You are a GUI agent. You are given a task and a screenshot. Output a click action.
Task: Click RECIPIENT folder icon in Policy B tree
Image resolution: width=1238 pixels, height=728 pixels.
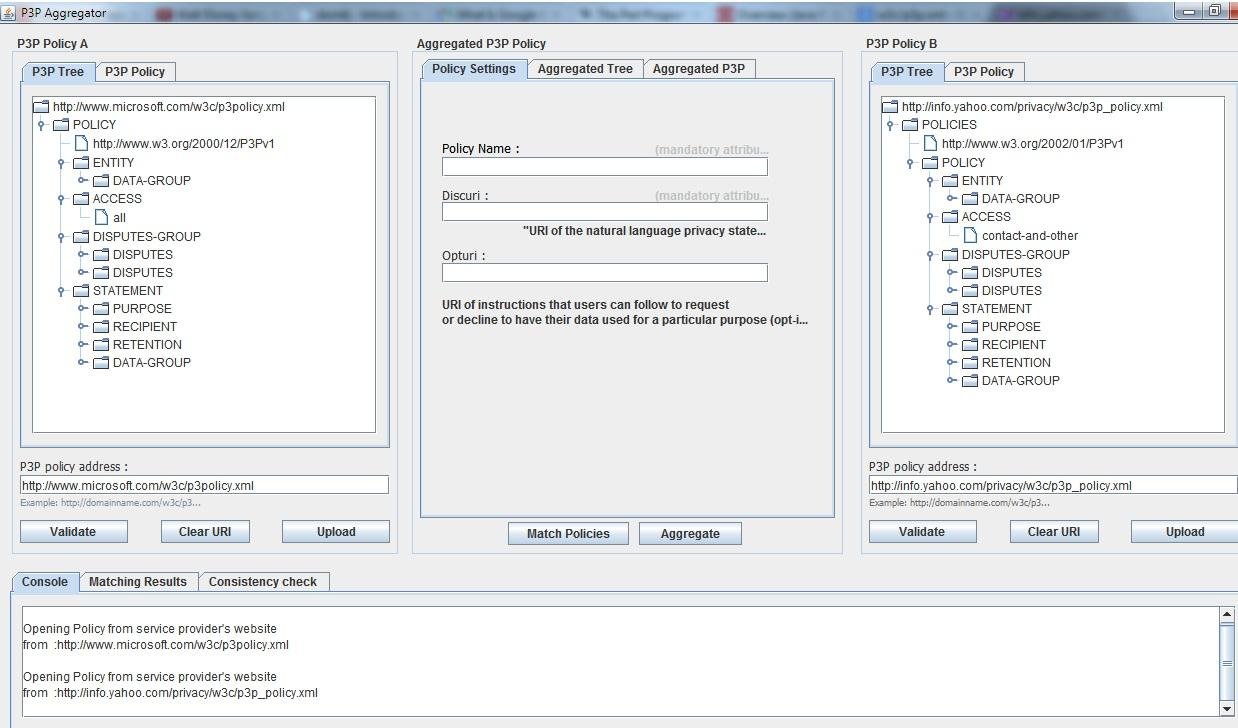click(x=970, y=345)
